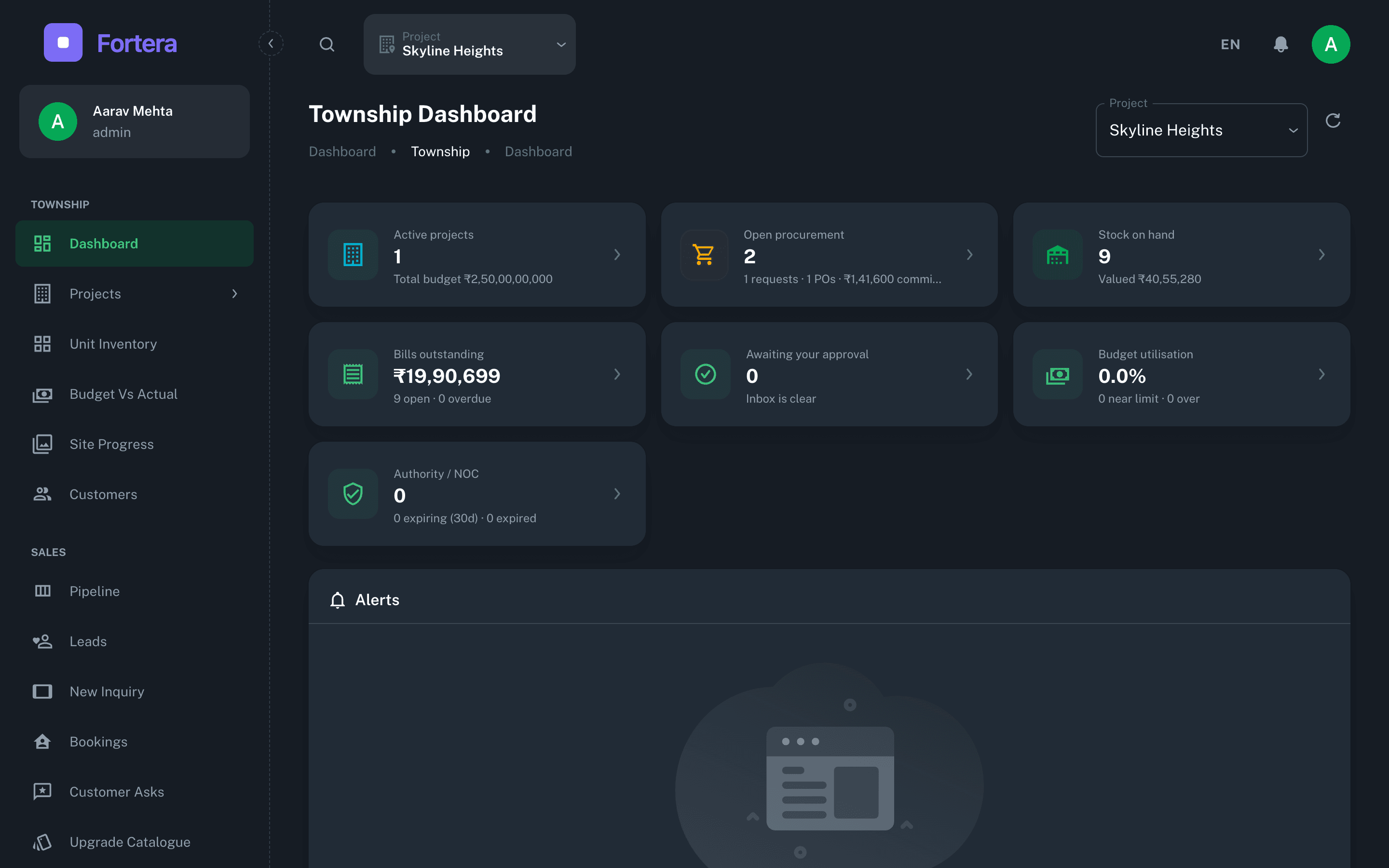Click the 0 near limit · 0 over text
The width and height of the screenshot is (1389, 868).
coord(1148,398)
